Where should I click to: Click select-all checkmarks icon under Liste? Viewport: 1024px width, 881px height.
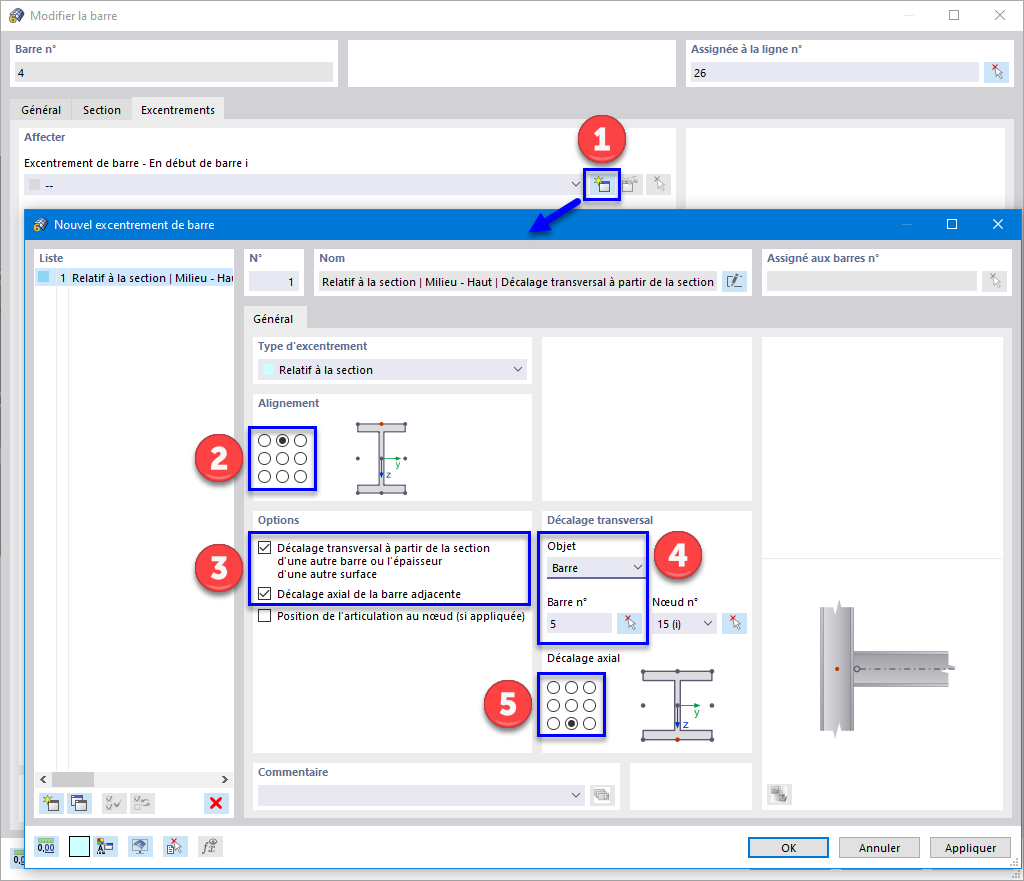click(x=114, y=803)
